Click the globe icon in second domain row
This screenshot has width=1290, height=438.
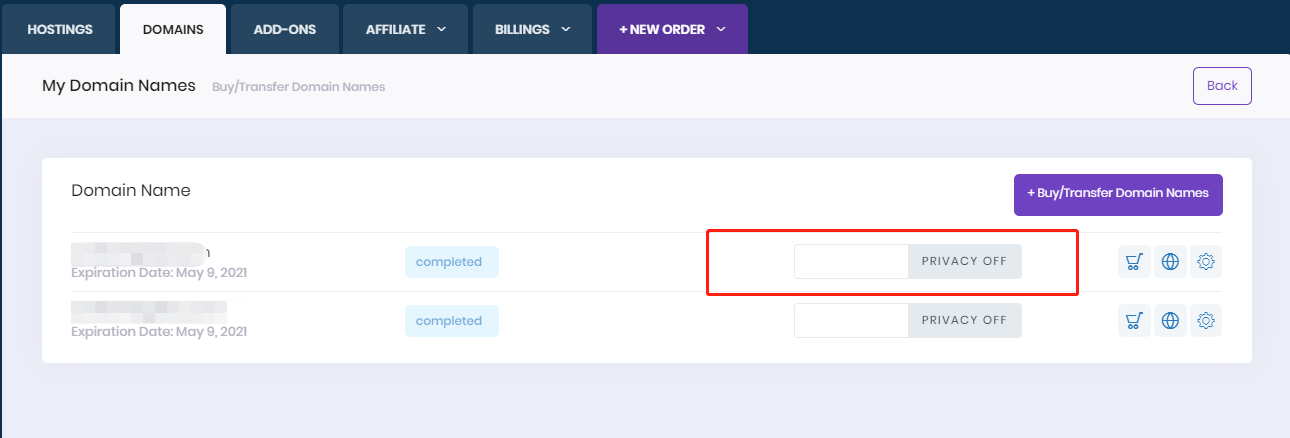(x=1170, y=321)
